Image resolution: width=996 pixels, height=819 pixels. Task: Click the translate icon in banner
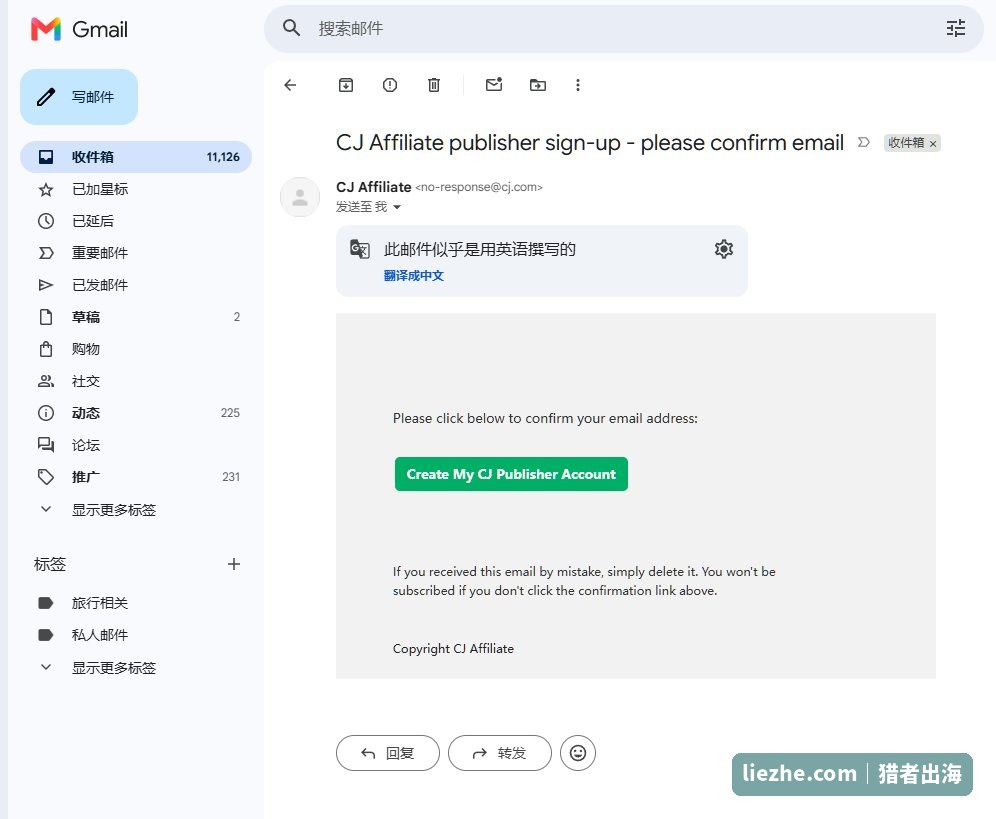click(360, 249)
